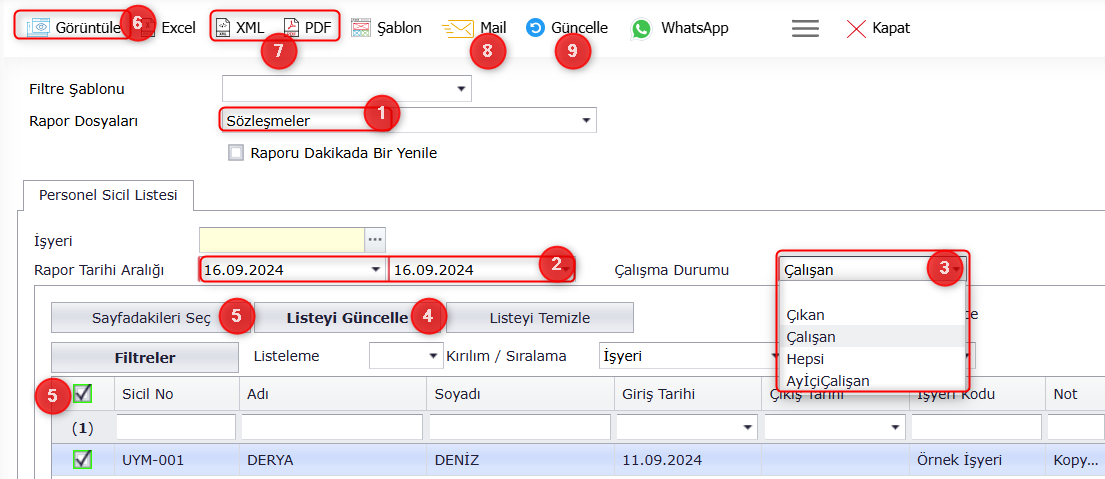Click the Not column header
The height and width of the screenshot is (479, 1105).
click(1075, 394)
